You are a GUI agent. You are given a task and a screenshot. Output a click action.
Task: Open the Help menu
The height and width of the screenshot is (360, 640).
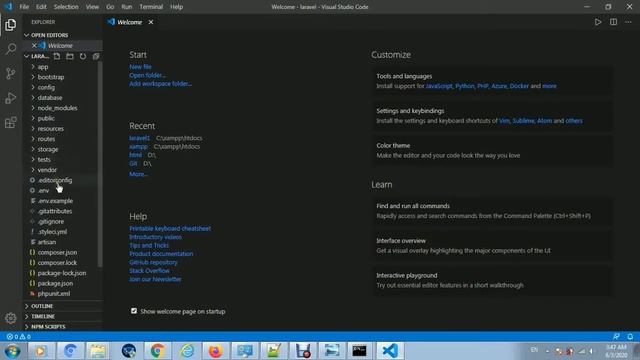(x=176, y=7)
